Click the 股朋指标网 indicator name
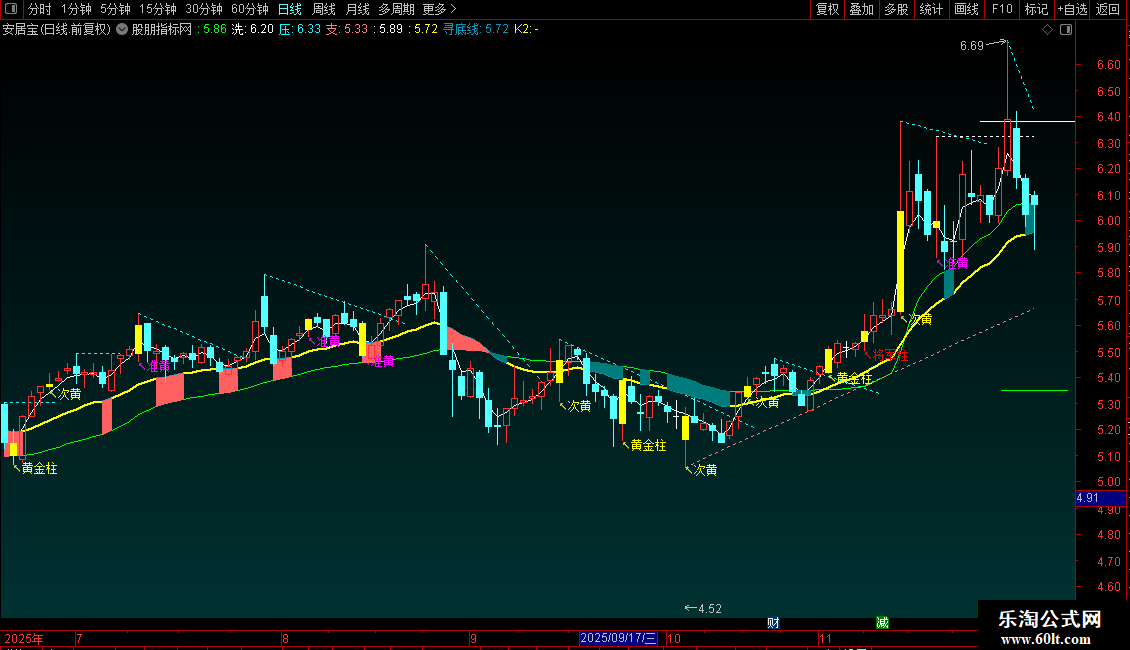1130x650 pixels. [x=162, y=30]
